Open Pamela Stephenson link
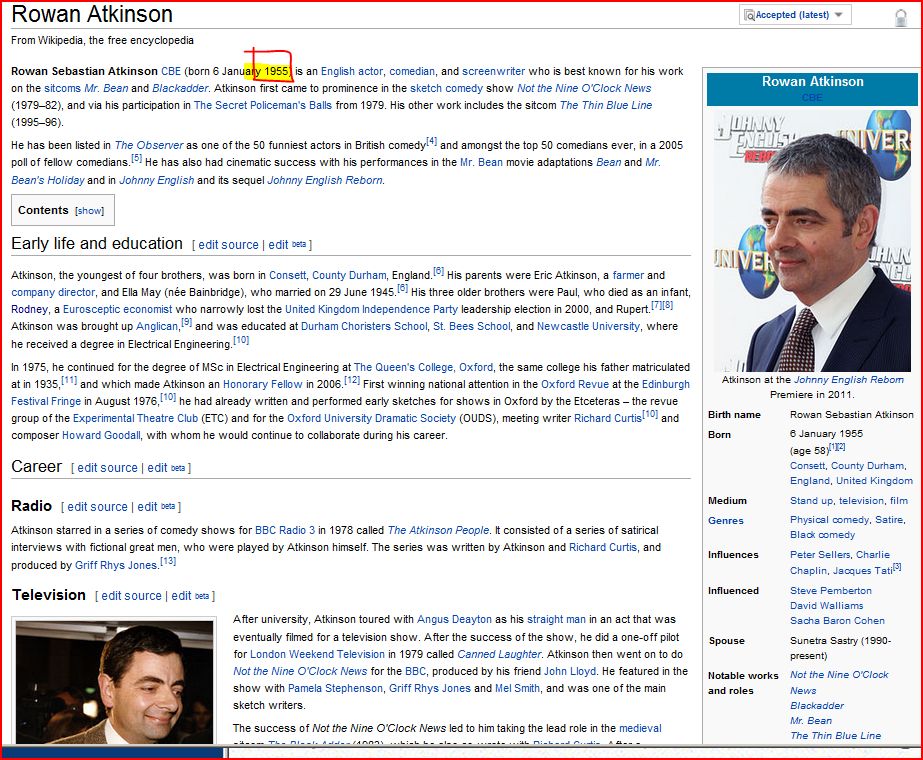This screenshot has width=923, height=760. coord(335,688)
